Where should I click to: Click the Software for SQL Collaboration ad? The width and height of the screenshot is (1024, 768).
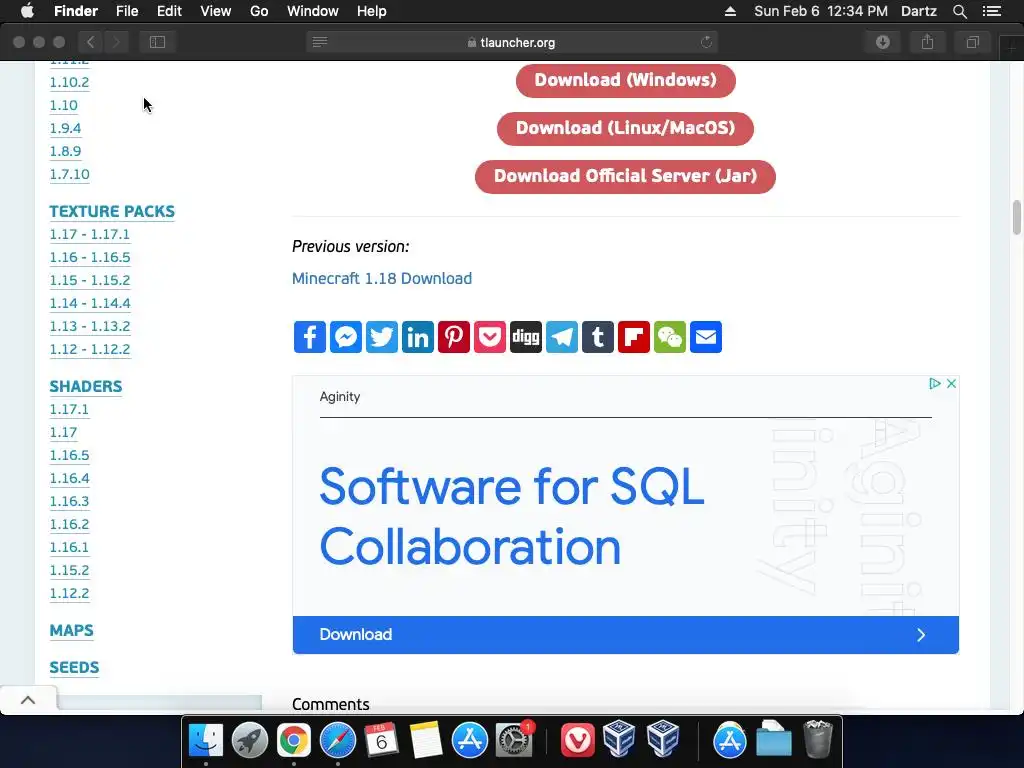coord(512,516)
